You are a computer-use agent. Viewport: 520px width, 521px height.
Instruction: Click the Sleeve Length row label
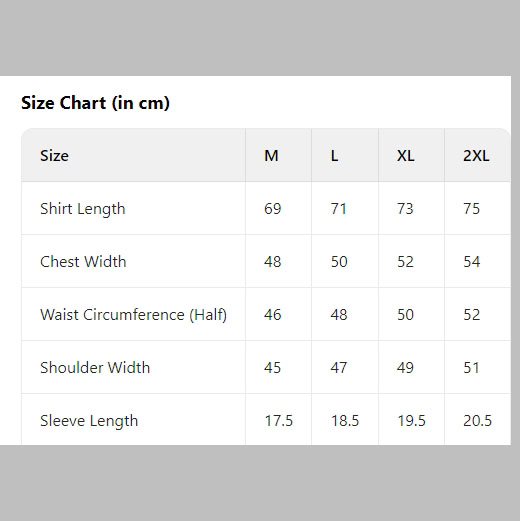[89, 421]
